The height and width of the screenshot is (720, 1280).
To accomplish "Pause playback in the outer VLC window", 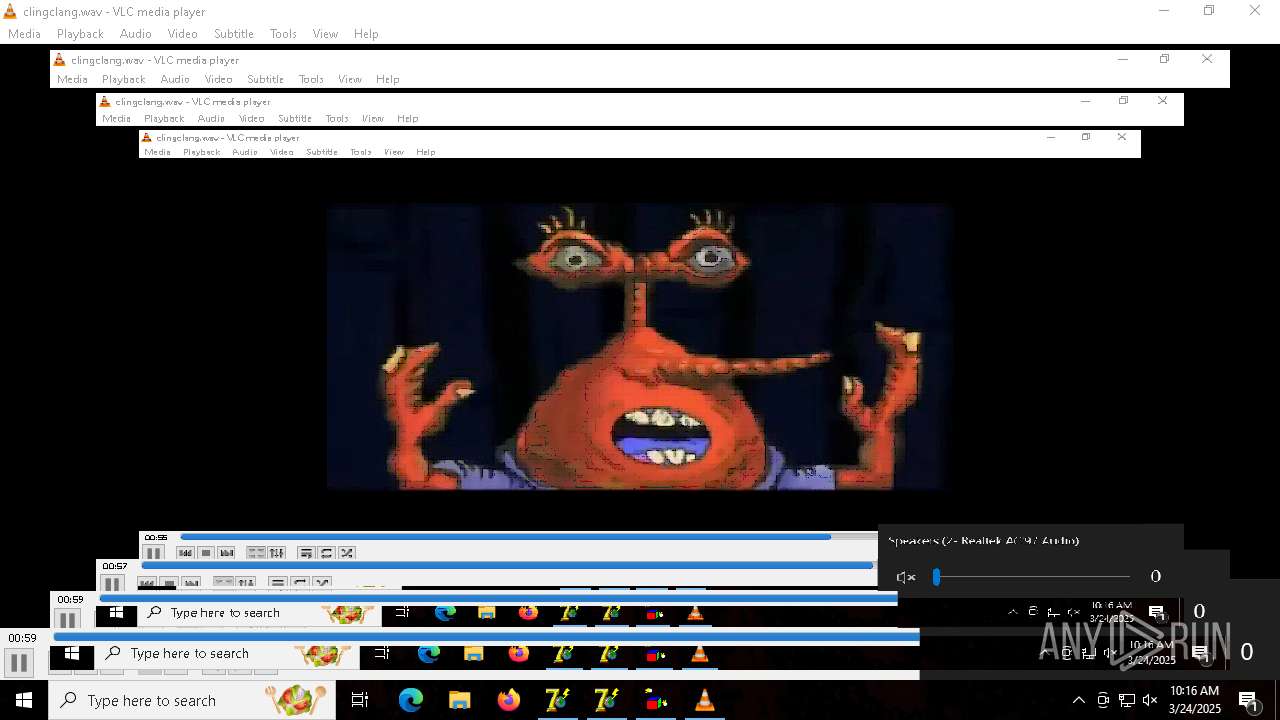I will (x=19, y=662).
